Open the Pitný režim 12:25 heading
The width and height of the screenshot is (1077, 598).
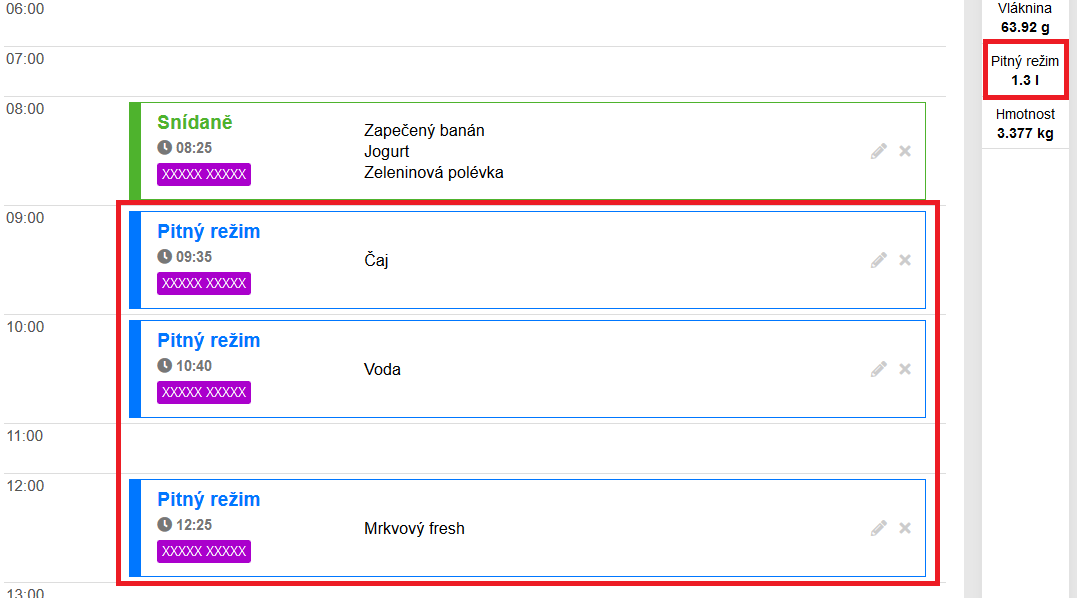[209, 499]
